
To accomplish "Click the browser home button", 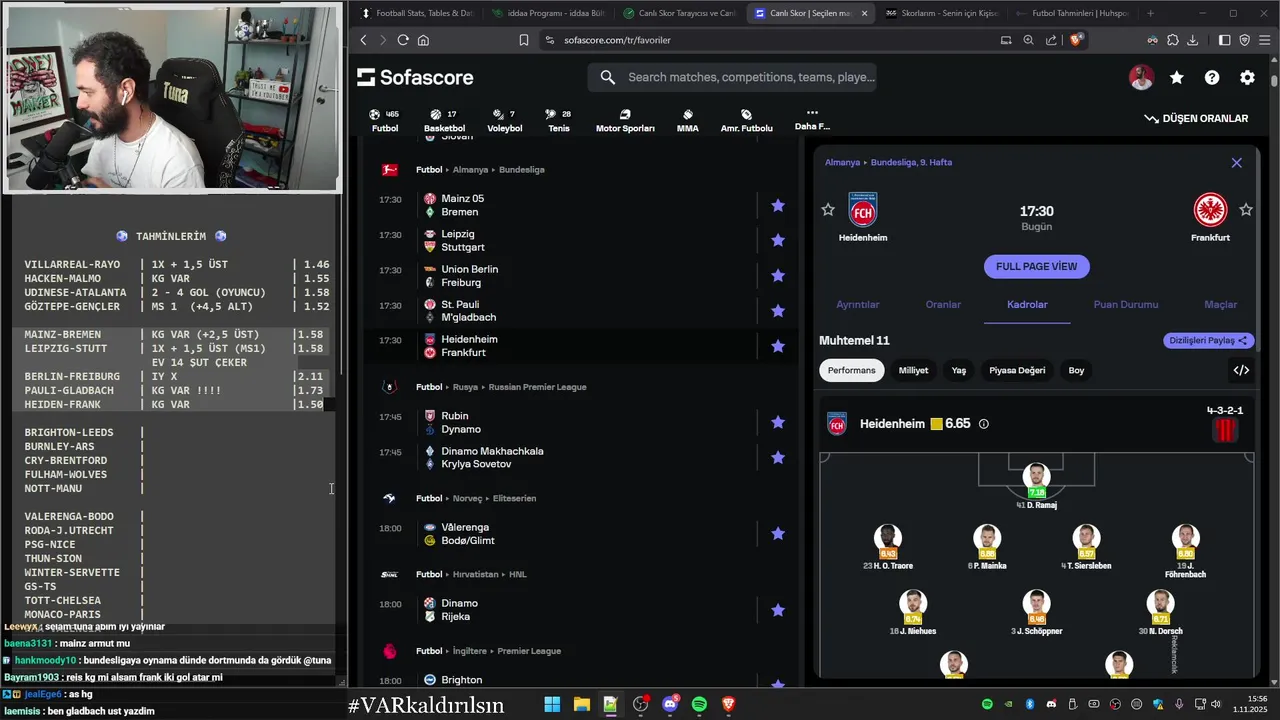I will point(423,40).
